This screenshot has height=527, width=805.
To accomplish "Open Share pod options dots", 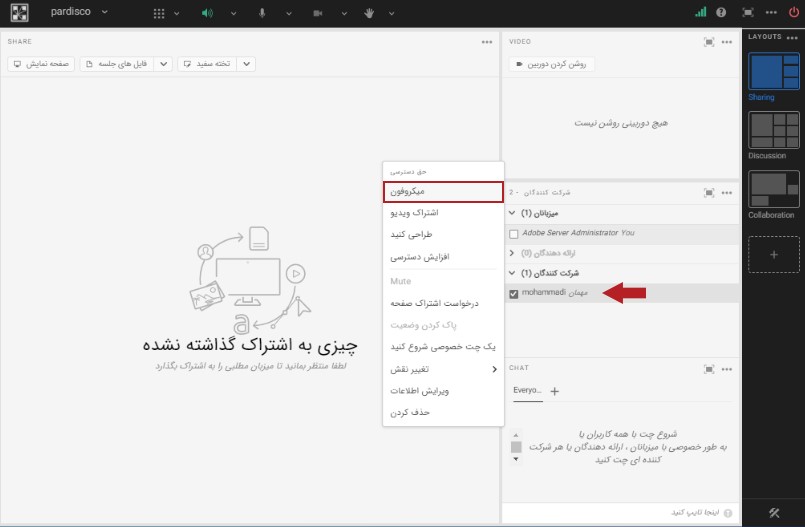I will point(487,42).
